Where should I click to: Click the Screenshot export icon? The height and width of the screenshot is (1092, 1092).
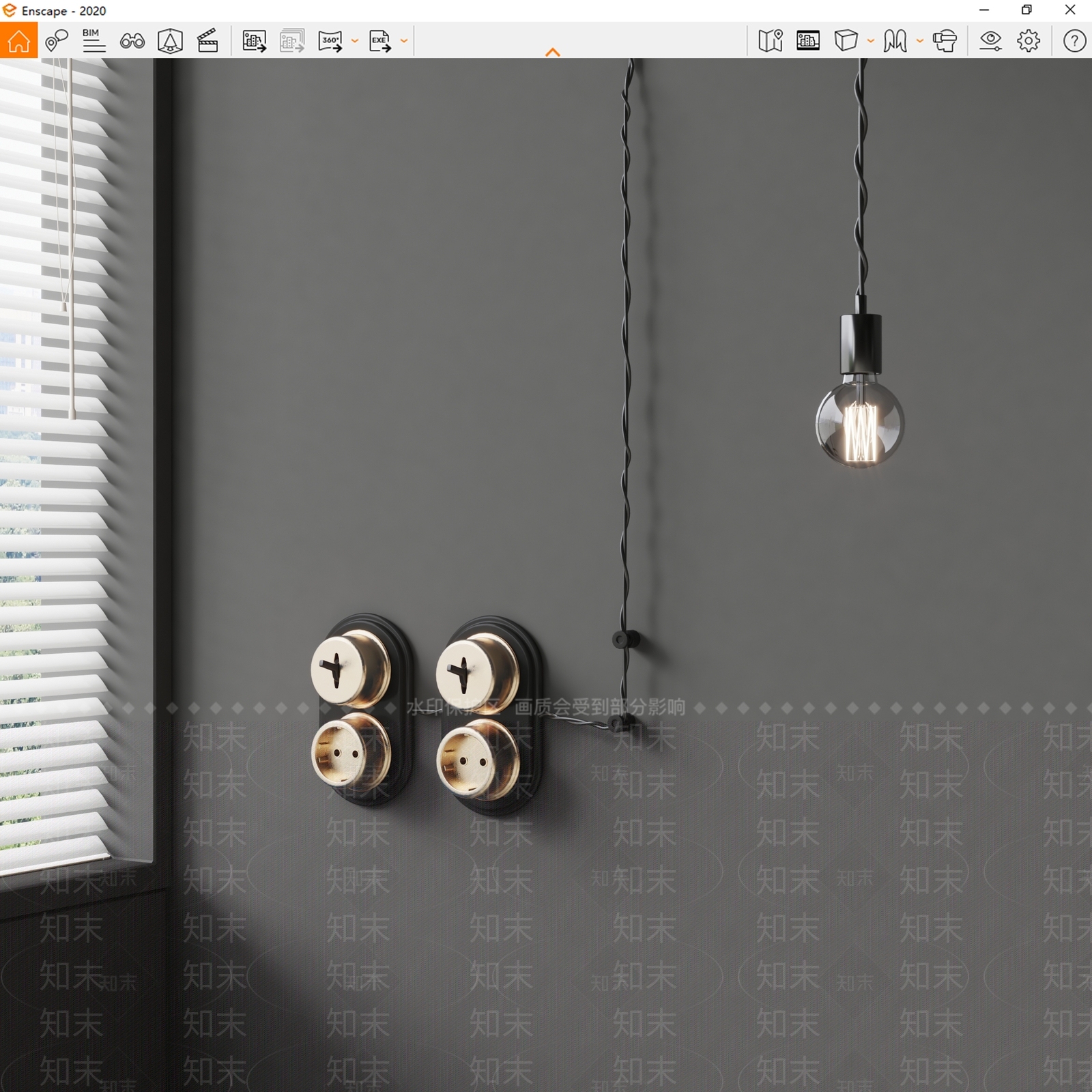coord(255,41)
